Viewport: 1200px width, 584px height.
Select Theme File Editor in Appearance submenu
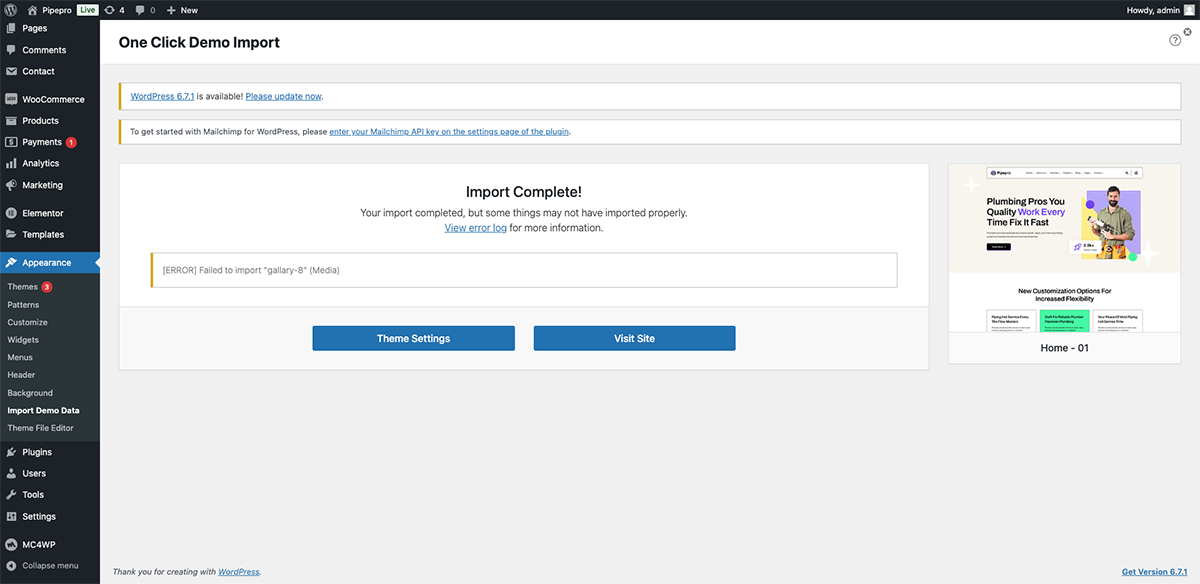(x=40, y=428)
